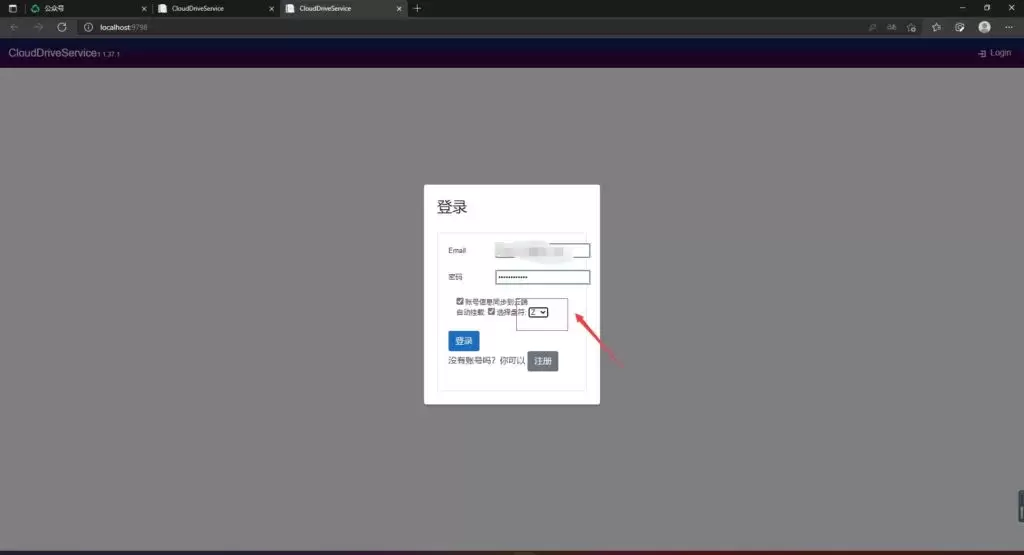This screenshot has width=1024, height=555.
Task: Click the Login link in the header
Action: (995, 53)
